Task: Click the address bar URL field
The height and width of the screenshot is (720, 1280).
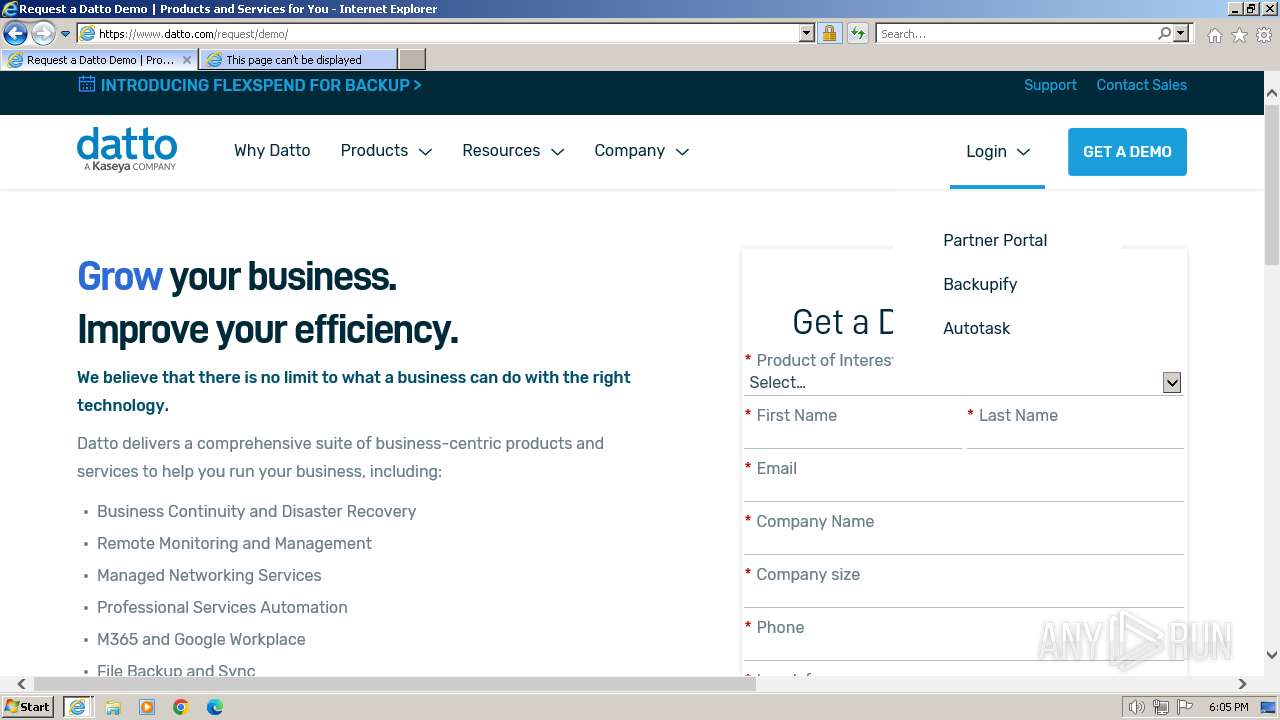Action: pyautogui.click(x=447, y=34)
